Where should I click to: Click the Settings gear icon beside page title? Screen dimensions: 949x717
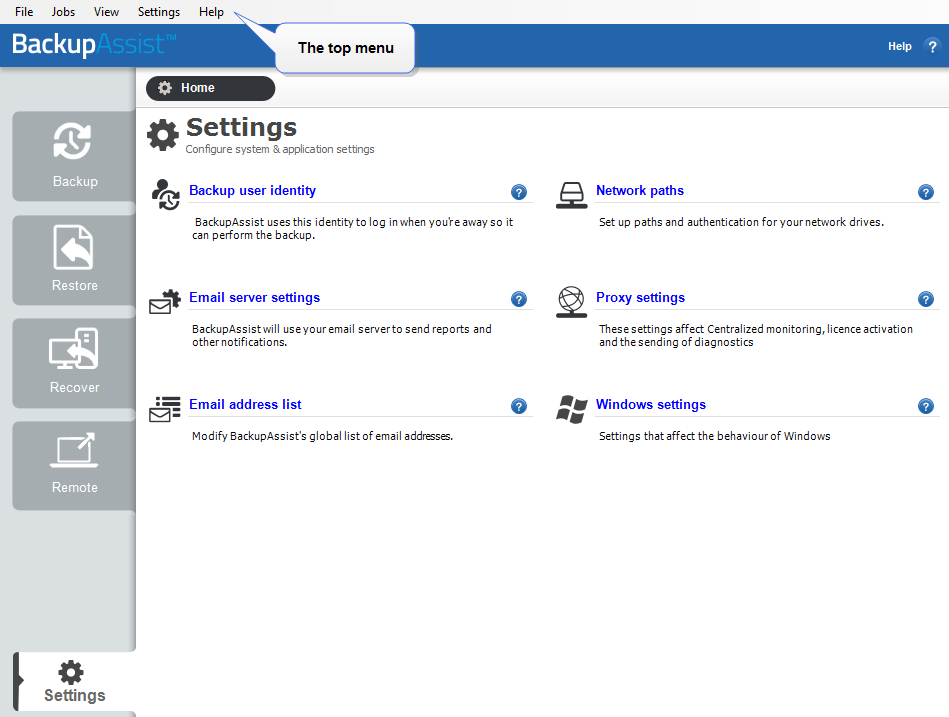[163, 135]
